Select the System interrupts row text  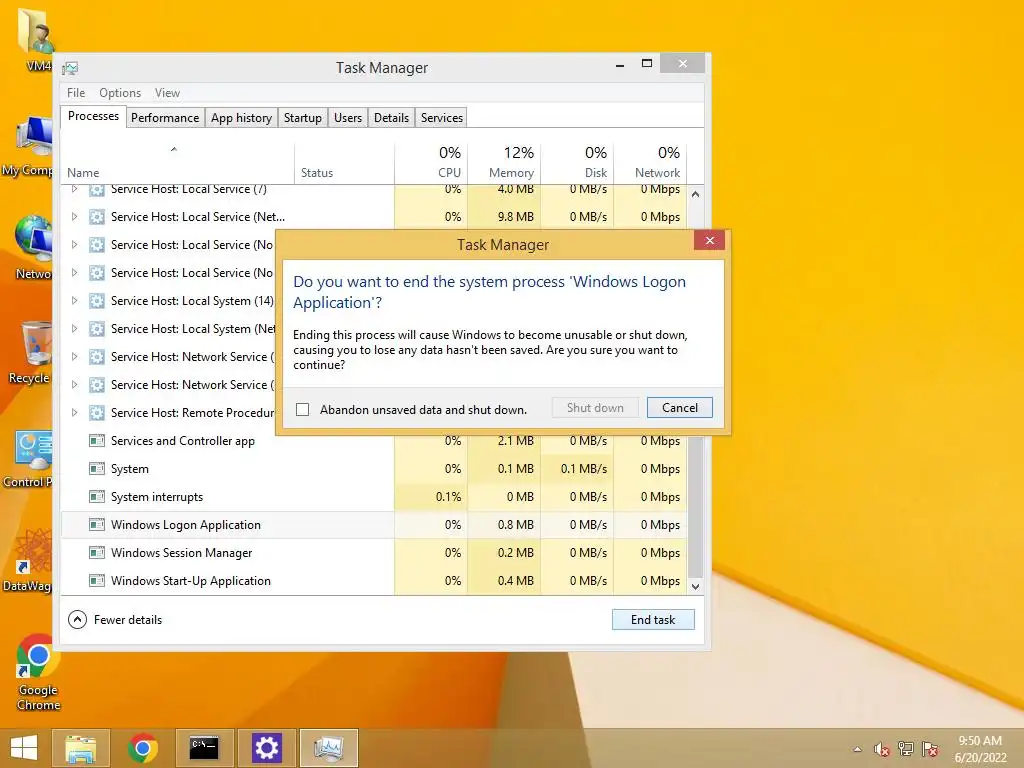tap(157, 497)
